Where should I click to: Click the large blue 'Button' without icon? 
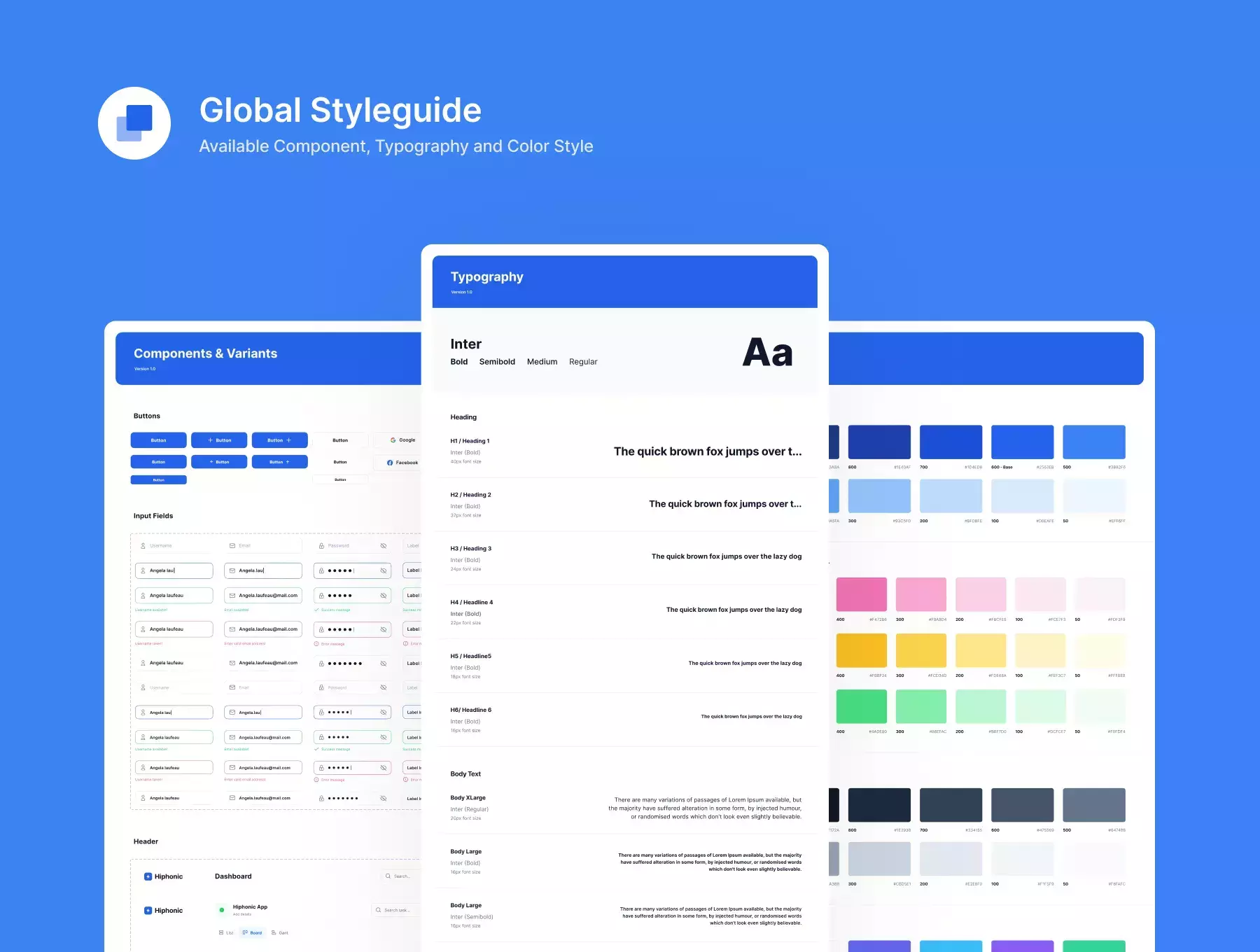click(x=159, y=440)
